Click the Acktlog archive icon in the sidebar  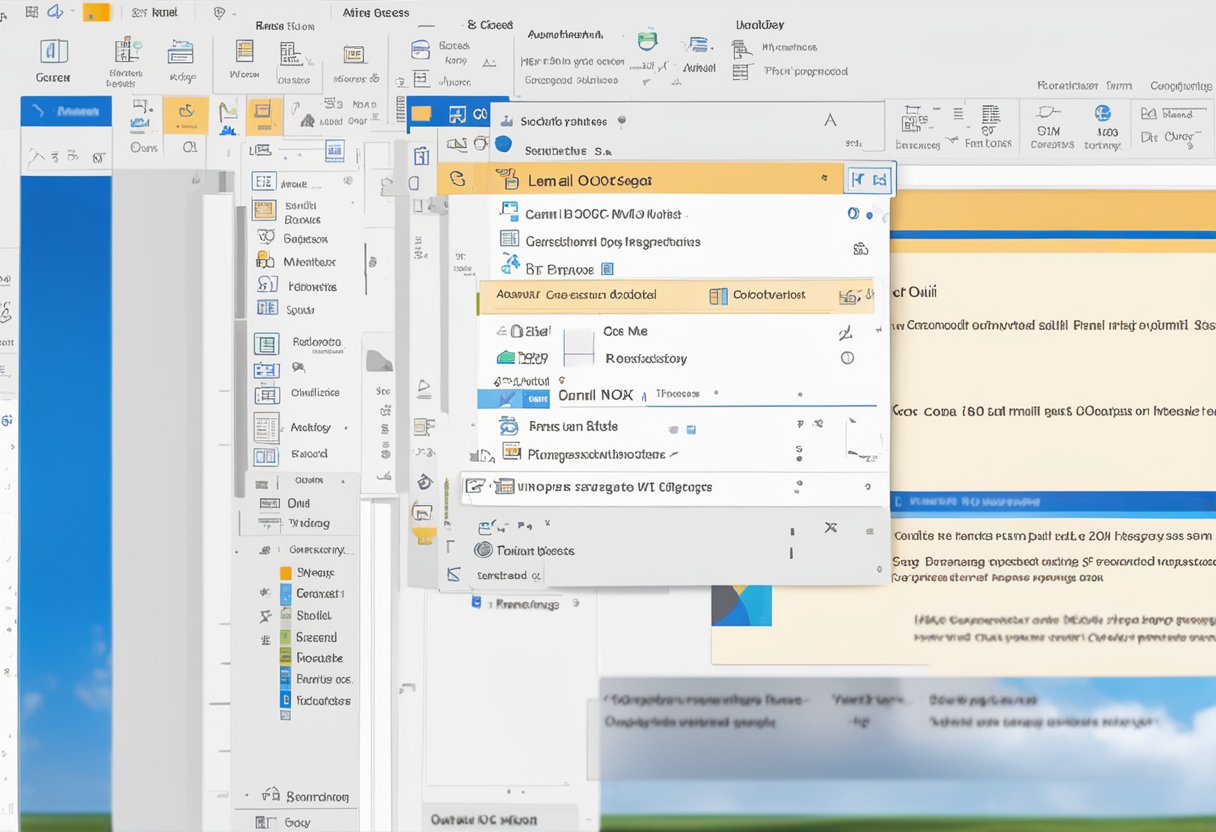click(x=267, y=426)
